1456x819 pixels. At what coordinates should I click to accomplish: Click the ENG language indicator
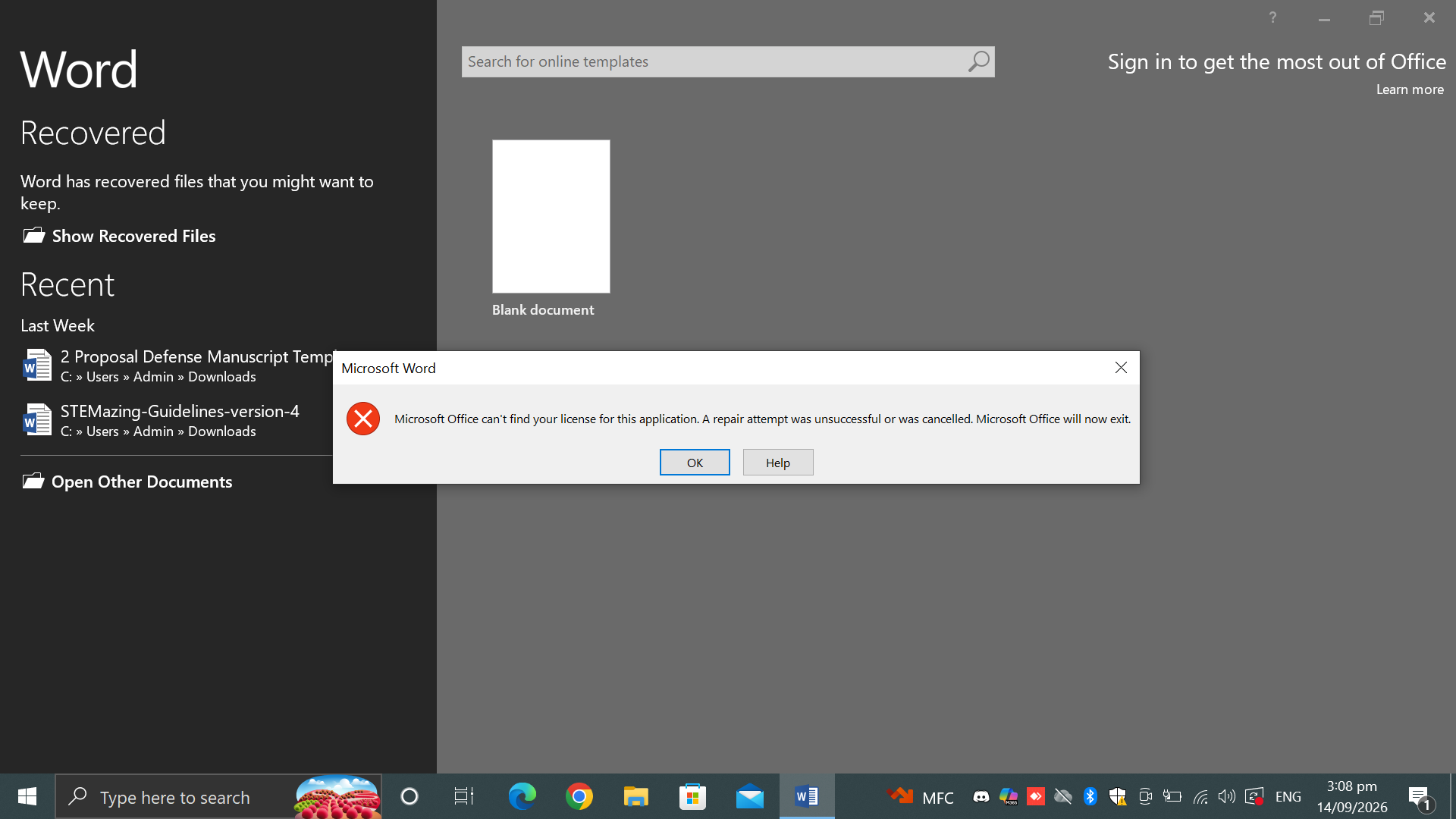(1288, 796)
